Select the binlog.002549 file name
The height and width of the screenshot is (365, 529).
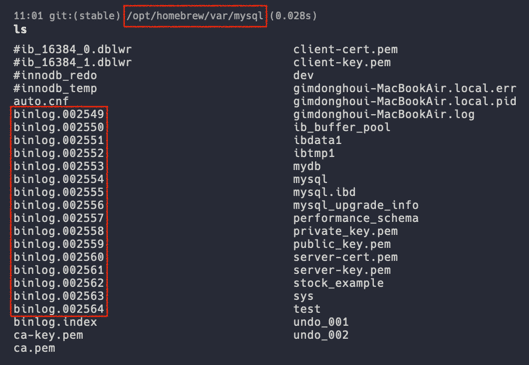point(59,114)
